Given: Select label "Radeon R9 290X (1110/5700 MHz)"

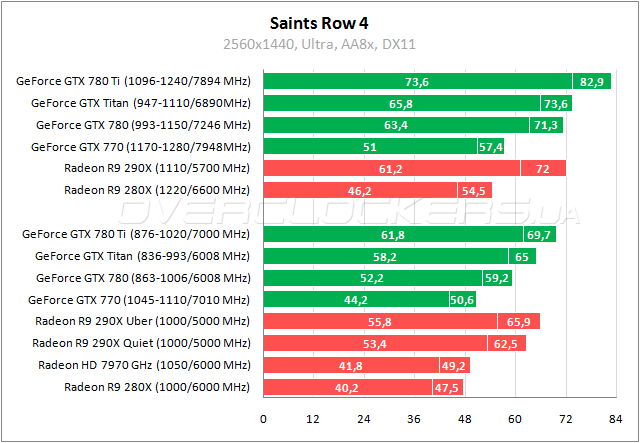Looking at the screenshot, I should click(157, 168).
